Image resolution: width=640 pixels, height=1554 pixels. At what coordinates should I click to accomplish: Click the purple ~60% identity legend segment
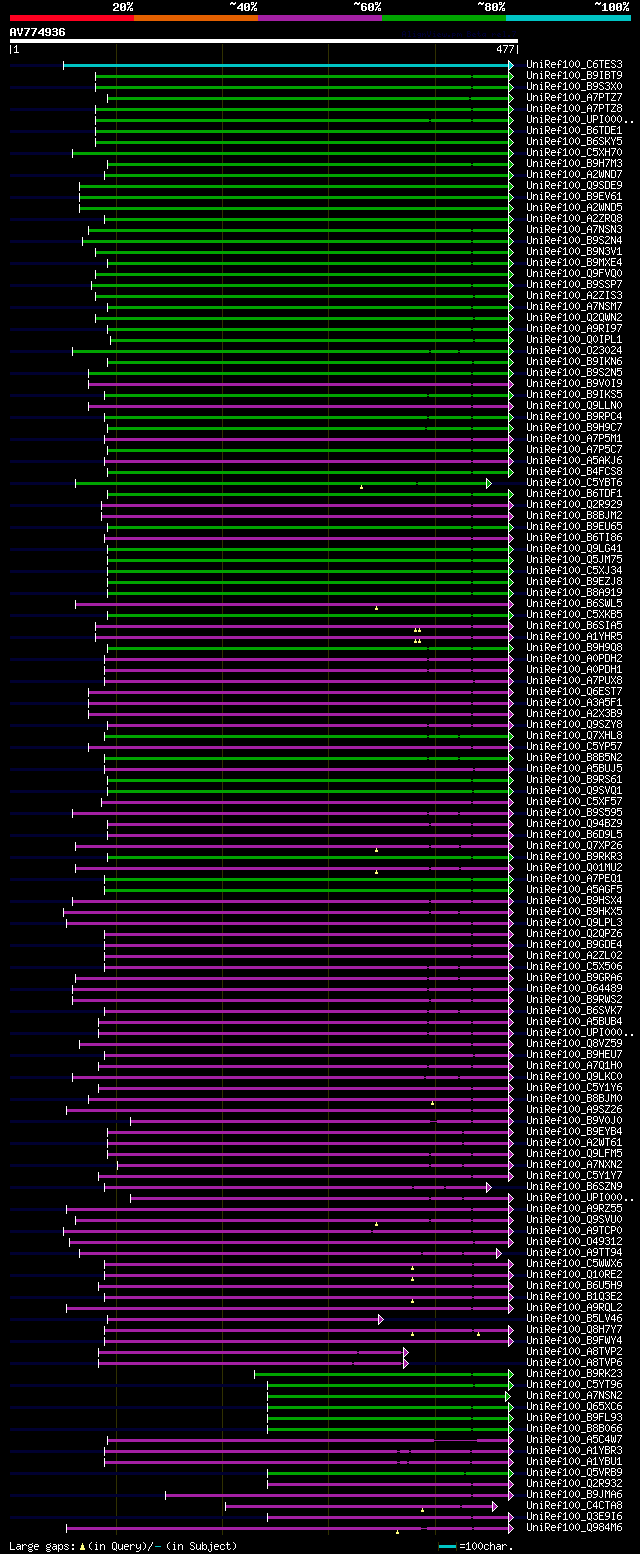coord(319,18)
